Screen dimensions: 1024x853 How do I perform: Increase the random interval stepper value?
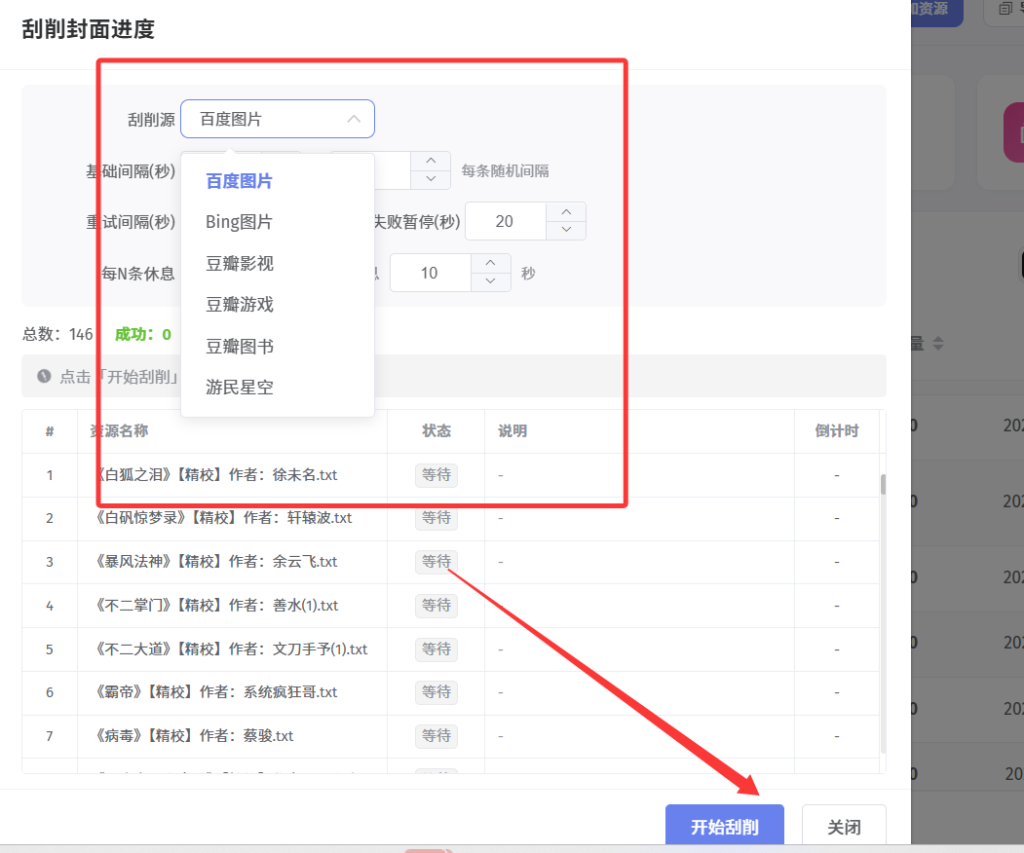431,161
